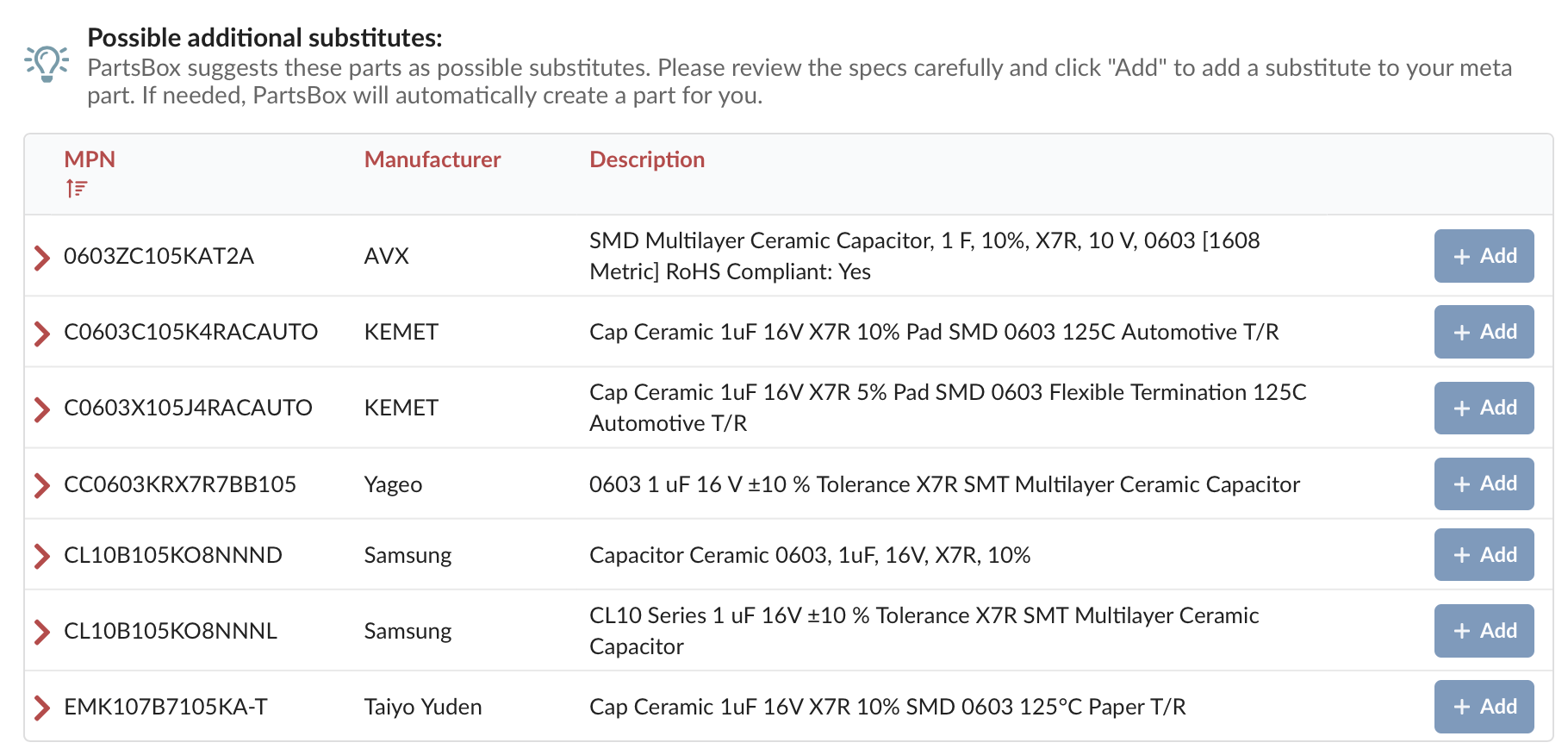Add Samsung CL10B105KO8NNND as substitute
1568x755 pixels.
(x=1483, y=555)
